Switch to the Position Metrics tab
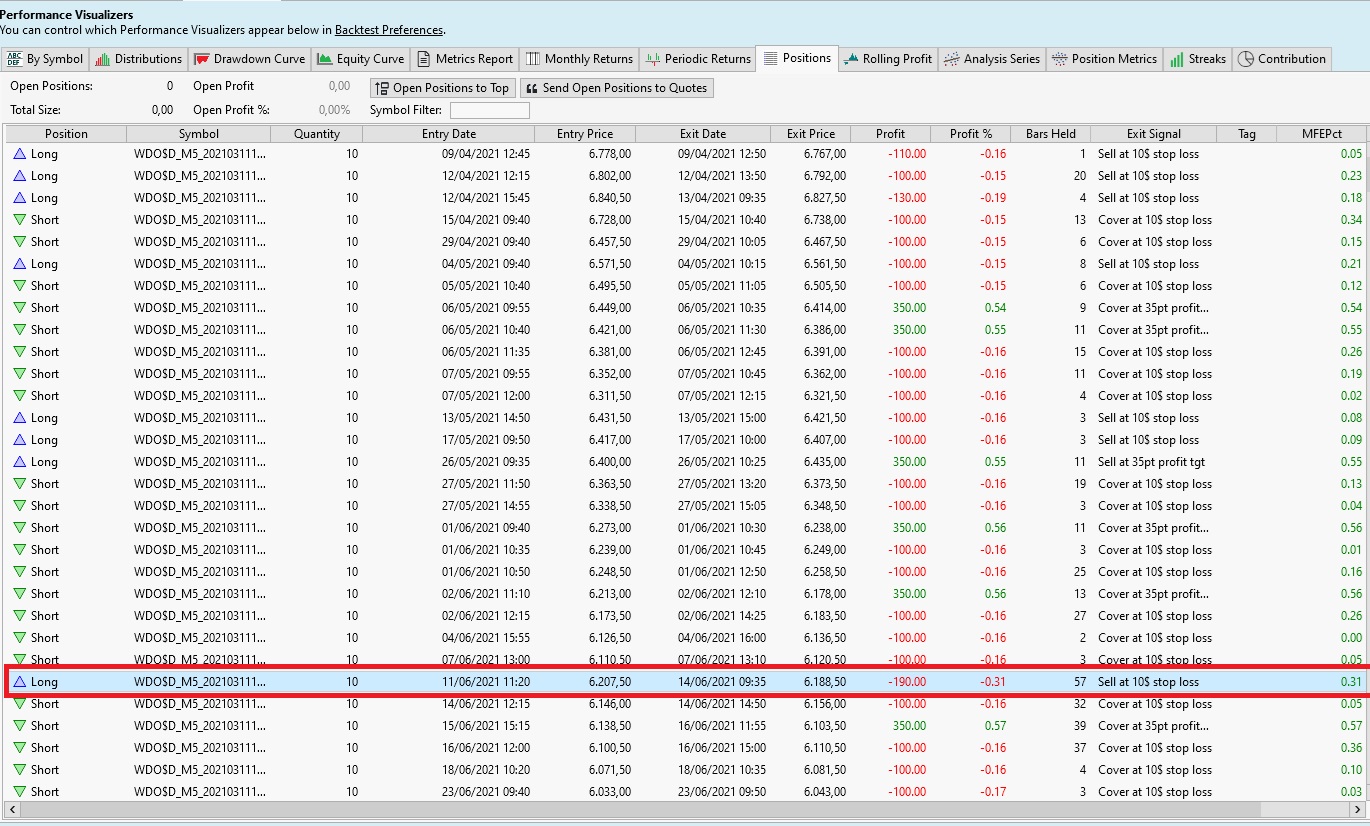Image resolution: width=1370 pixels, height=826 pixels. 1103,59
